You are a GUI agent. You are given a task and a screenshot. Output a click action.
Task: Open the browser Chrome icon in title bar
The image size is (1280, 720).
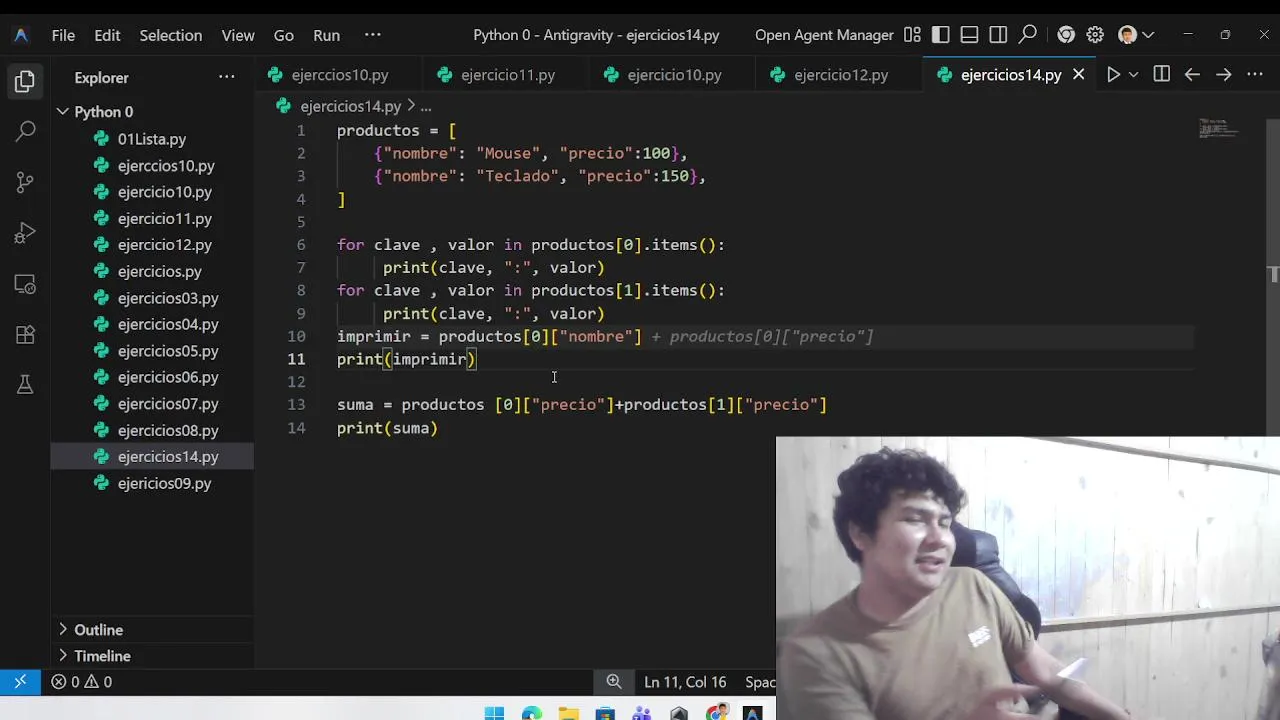coord(1066,35)
